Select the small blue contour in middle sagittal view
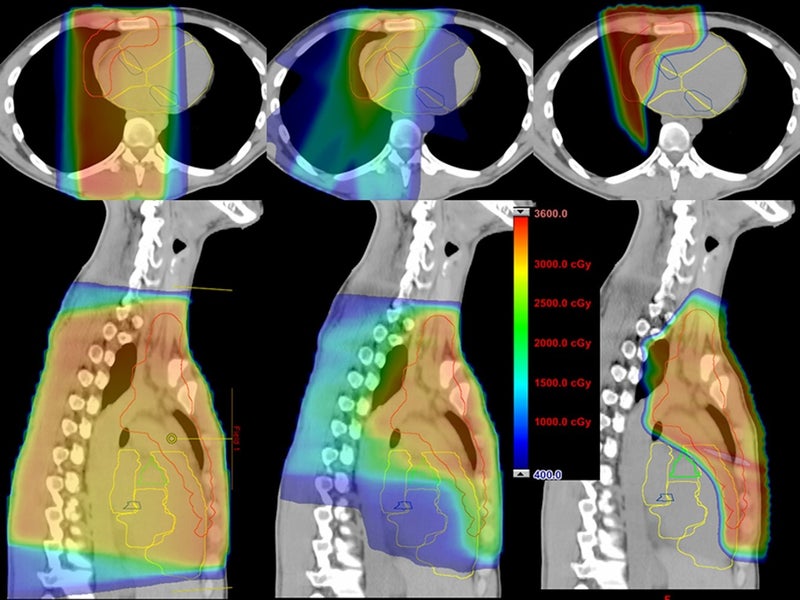 (403, 505)
